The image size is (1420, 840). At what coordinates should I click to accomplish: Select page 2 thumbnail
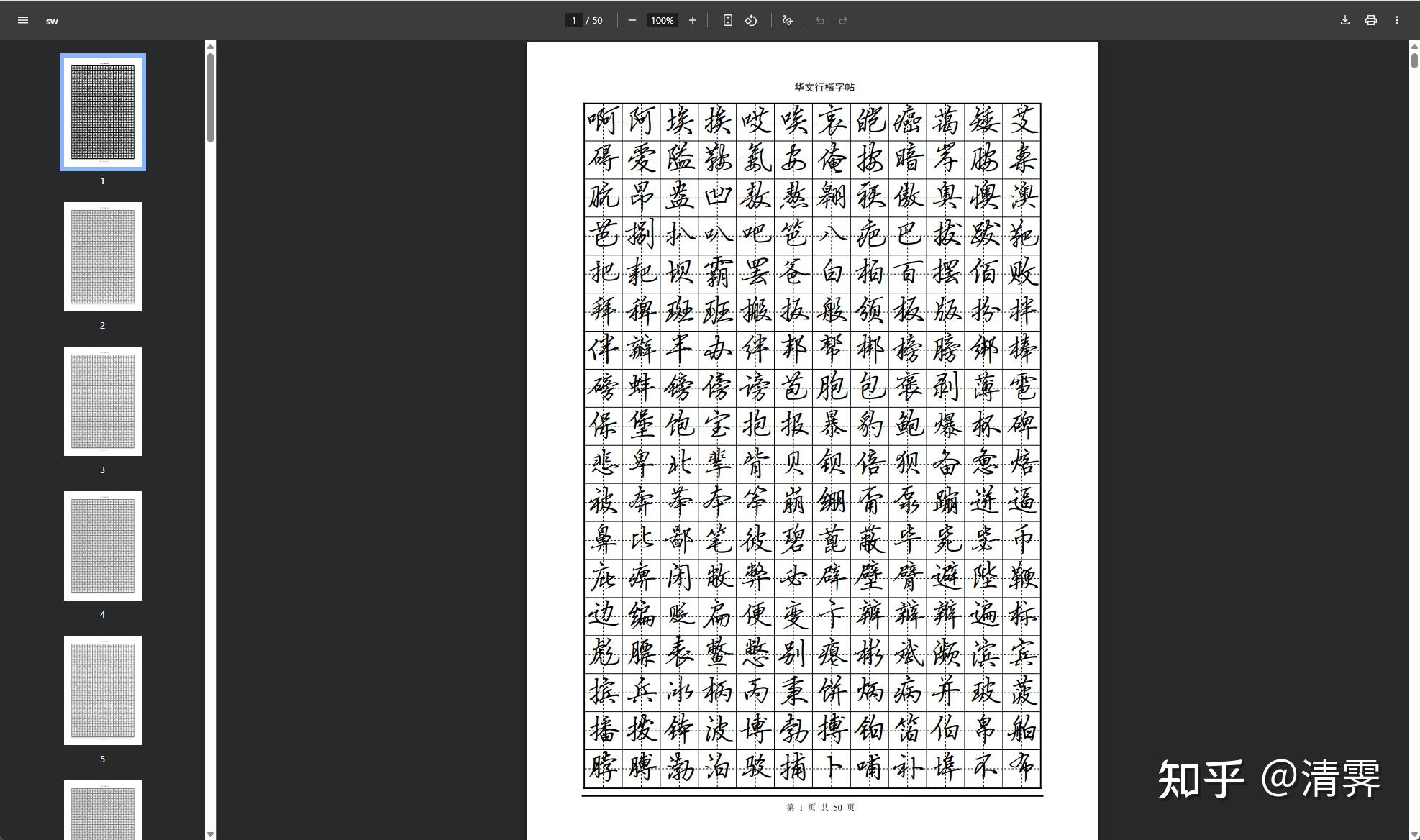[x=103, y=257]
